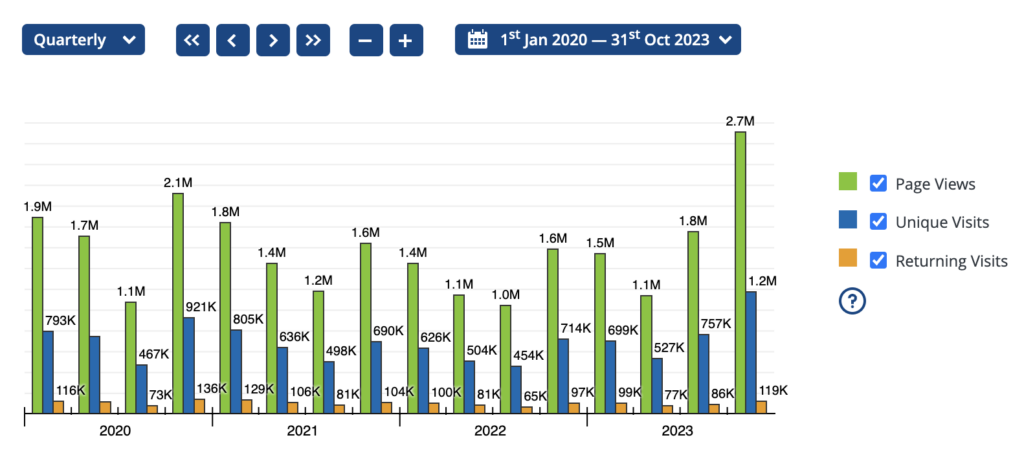Screen dimensions: 1024x453
Task: Advance to next period with single right arrow
Action: (273, 40)
